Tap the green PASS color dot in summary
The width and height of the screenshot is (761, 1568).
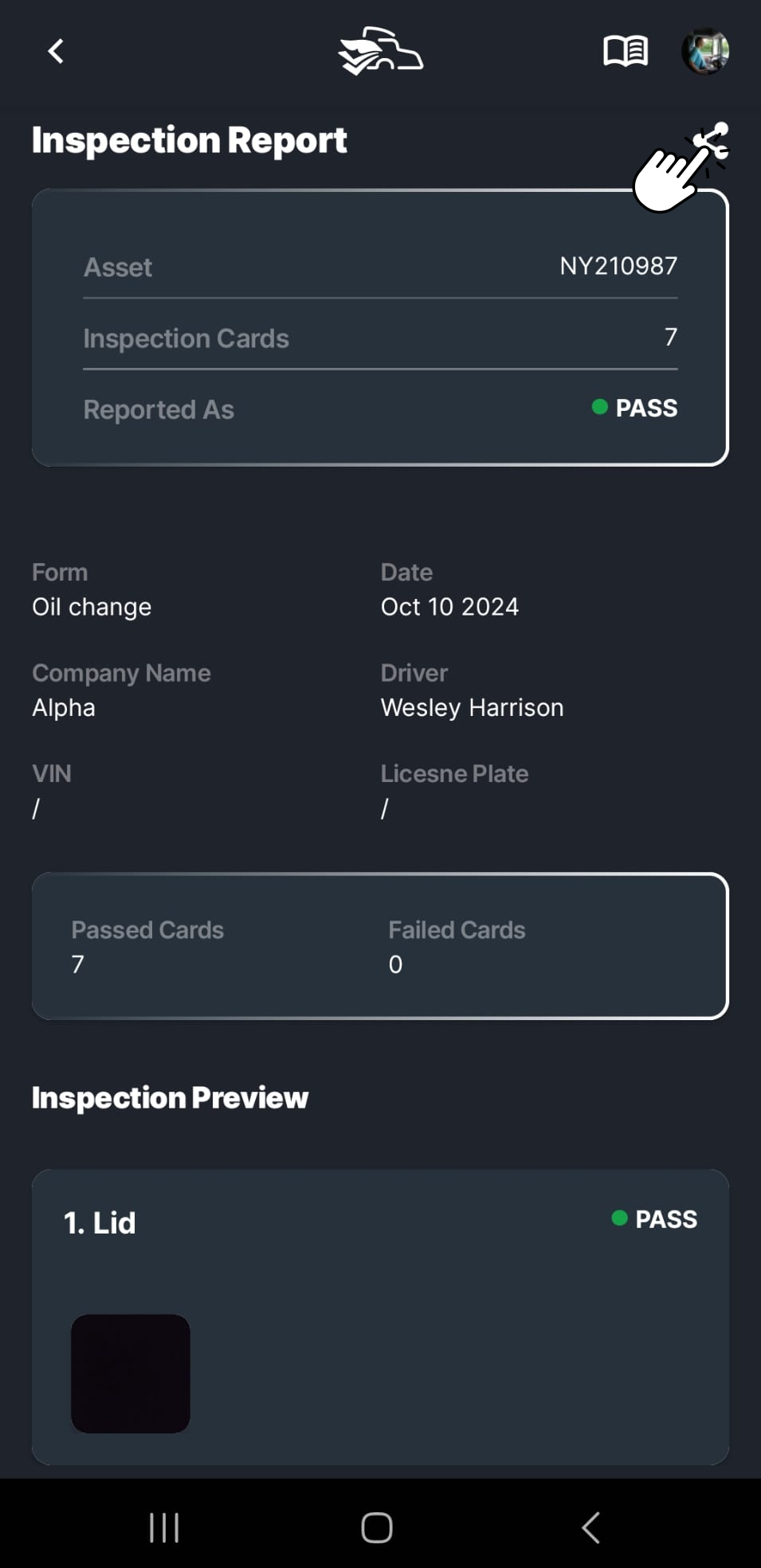(x=599, y=408)
